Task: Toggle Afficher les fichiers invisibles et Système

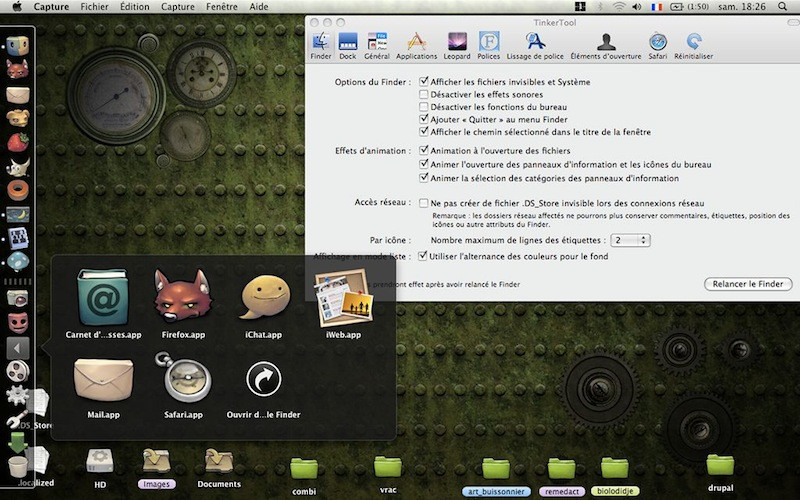Action: coord(424,82)
